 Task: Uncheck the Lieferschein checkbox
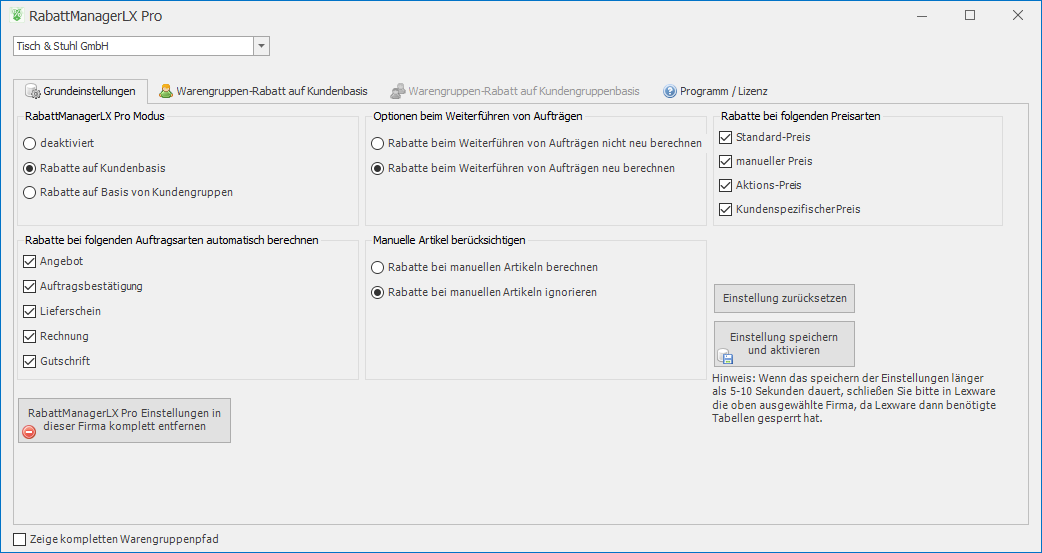29,312
